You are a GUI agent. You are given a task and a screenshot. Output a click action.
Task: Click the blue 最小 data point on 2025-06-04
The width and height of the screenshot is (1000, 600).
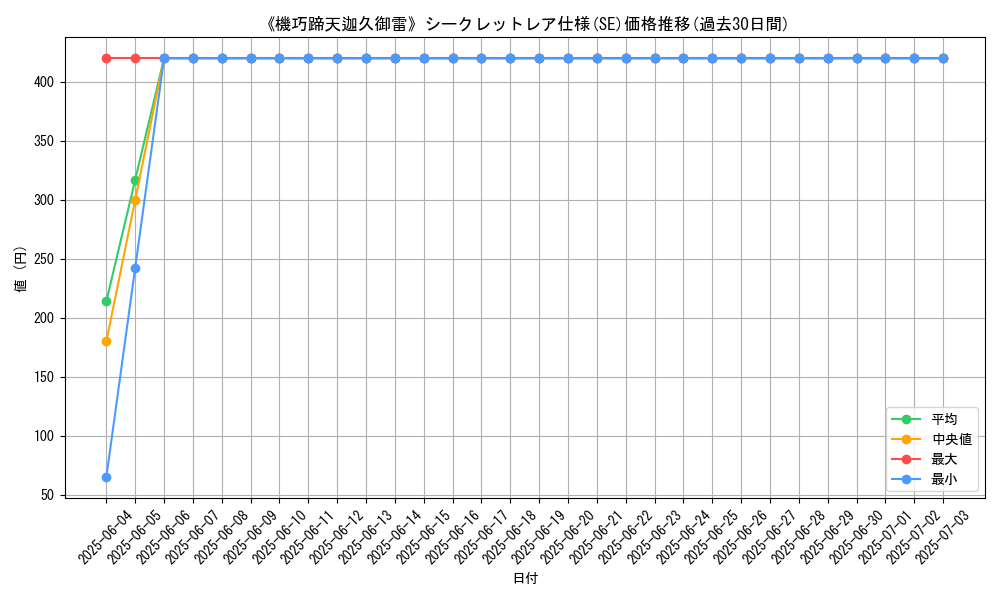(x=107, y=478)
